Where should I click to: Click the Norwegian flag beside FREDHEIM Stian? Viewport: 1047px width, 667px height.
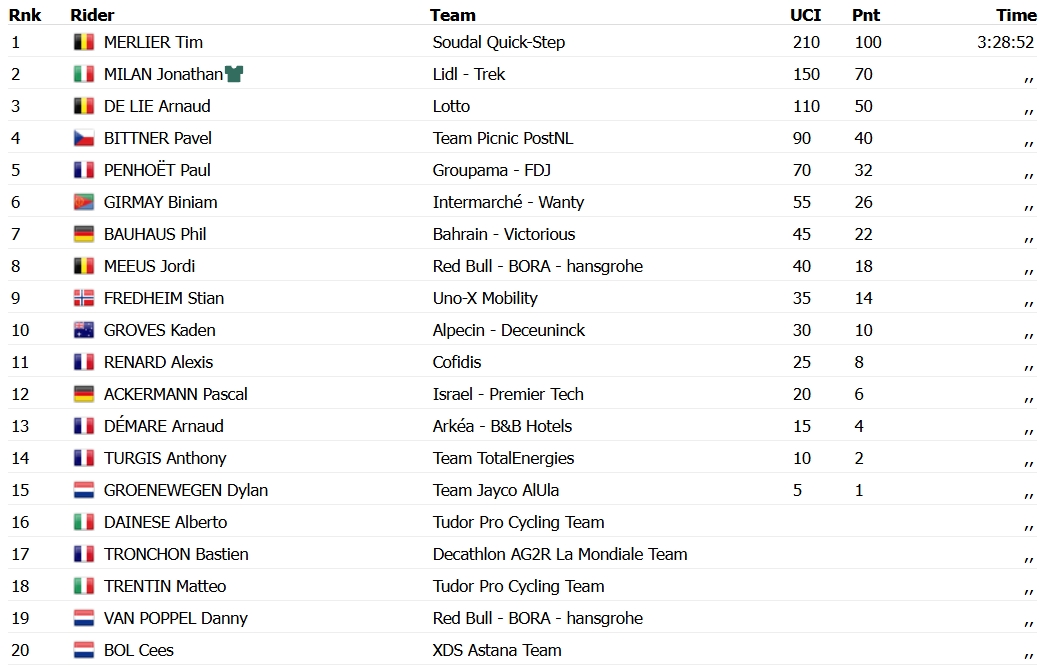[83, 298]
